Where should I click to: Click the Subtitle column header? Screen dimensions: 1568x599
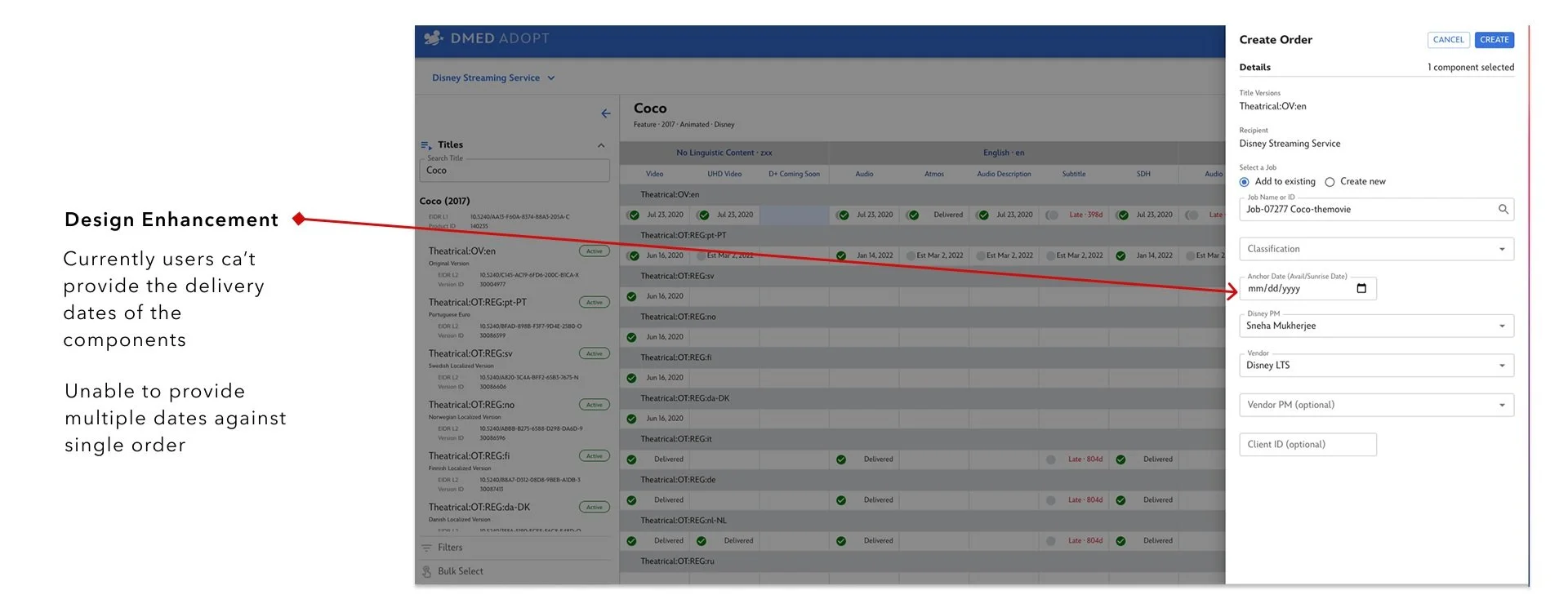1074,174
